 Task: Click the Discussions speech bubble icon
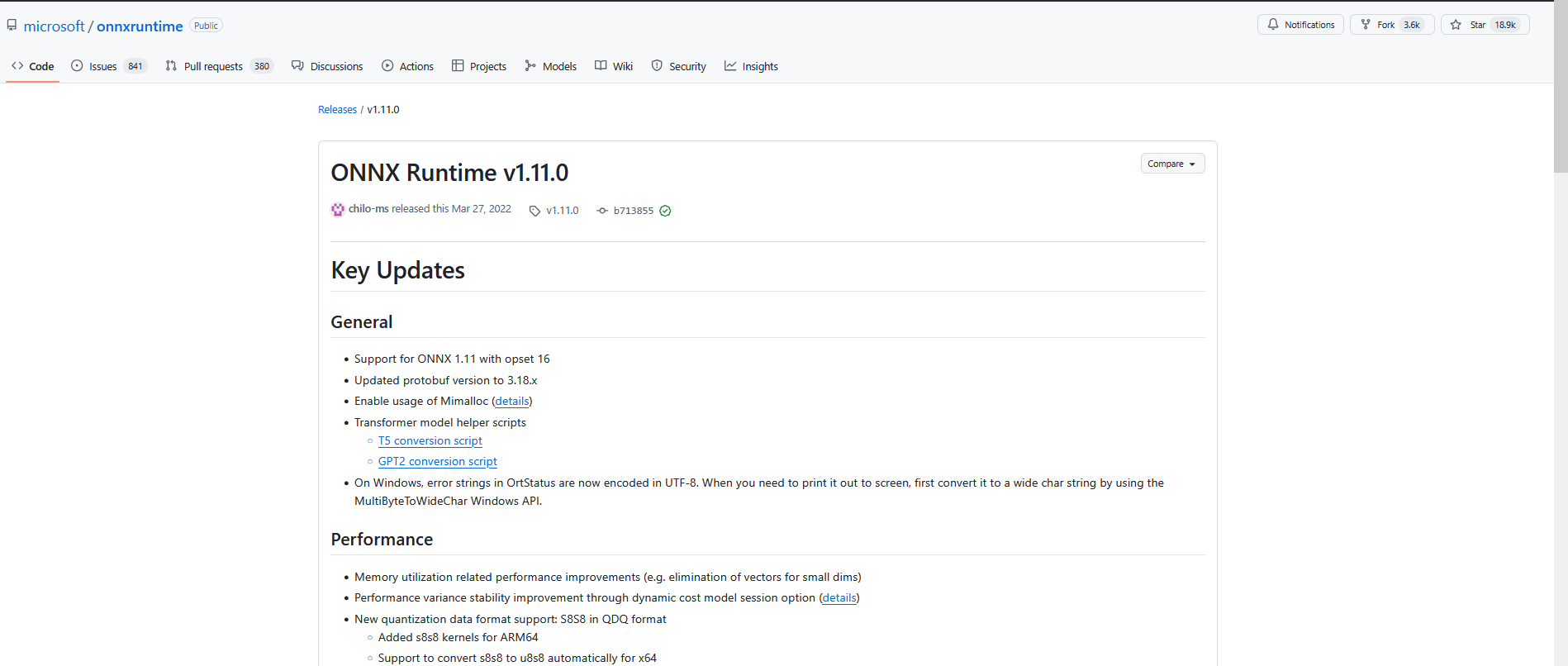[x=297, y=65]
